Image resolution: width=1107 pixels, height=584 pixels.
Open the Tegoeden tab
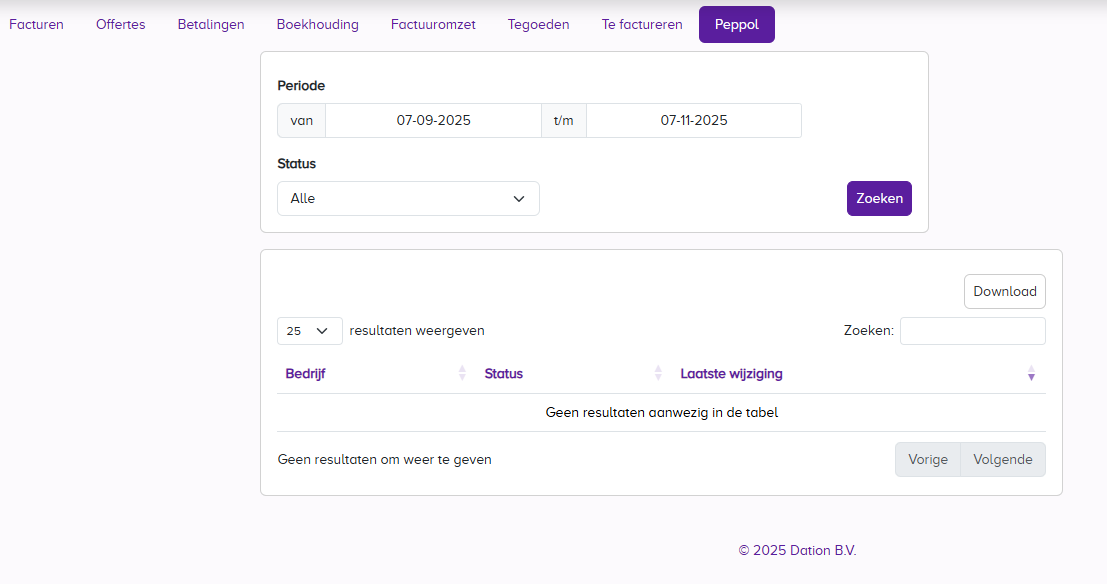[x=539, y=25]
